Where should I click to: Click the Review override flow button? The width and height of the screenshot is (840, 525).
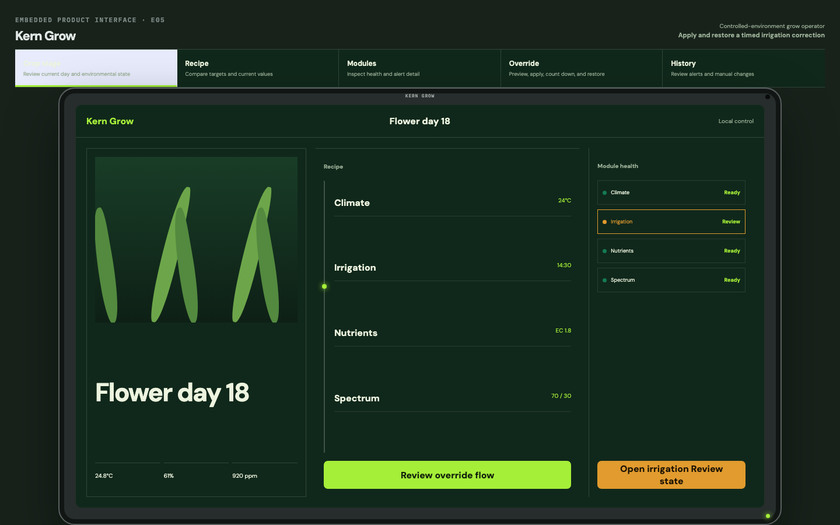click(447, 475)
